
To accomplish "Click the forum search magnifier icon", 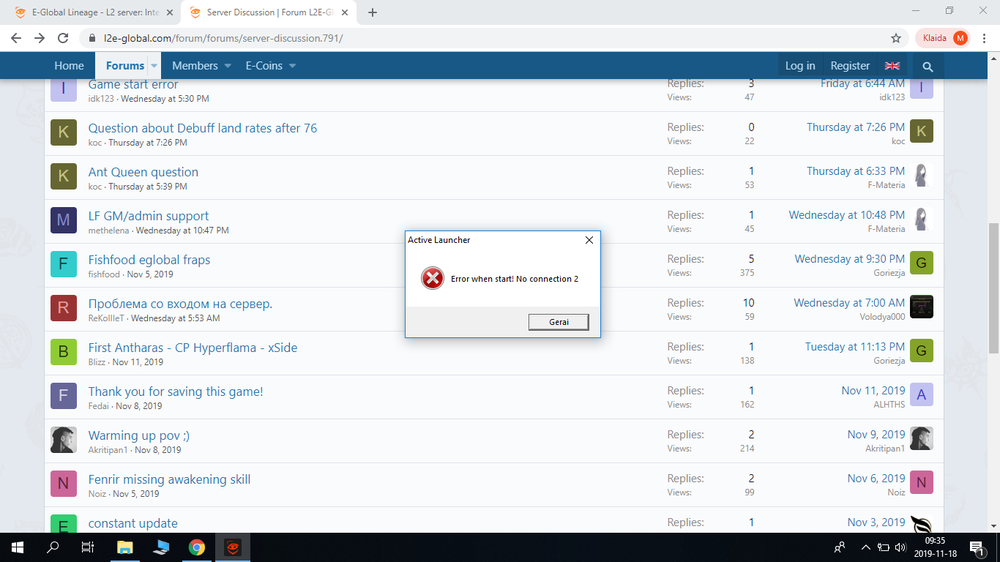I will (928, 66).
